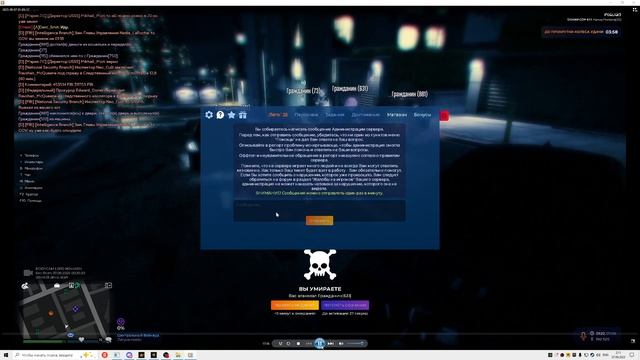Image resolution: width=640 pixels, height=360 pixels.
Task: Switch to the 'Магазин' tab
Action: tap(397, 115)
